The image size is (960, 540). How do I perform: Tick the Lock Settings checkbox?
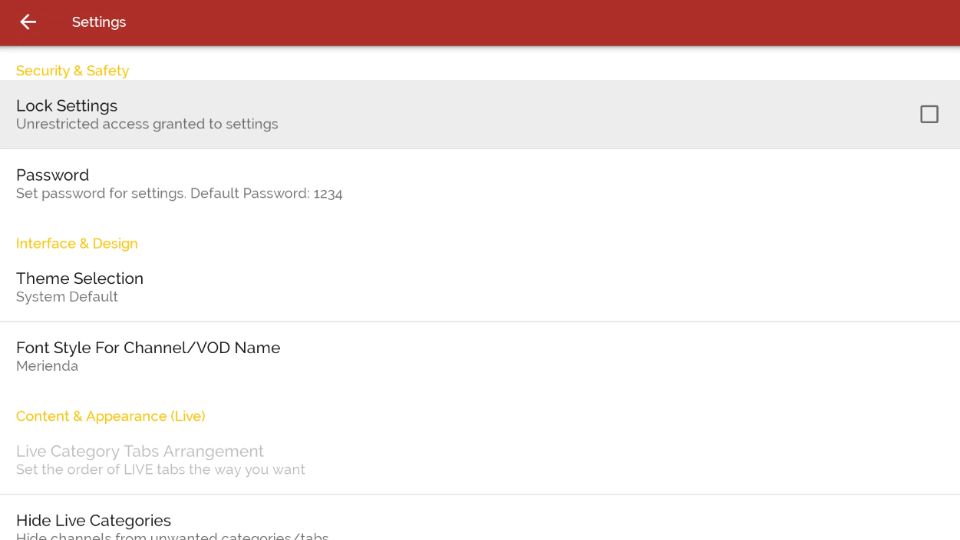(929, 114)
